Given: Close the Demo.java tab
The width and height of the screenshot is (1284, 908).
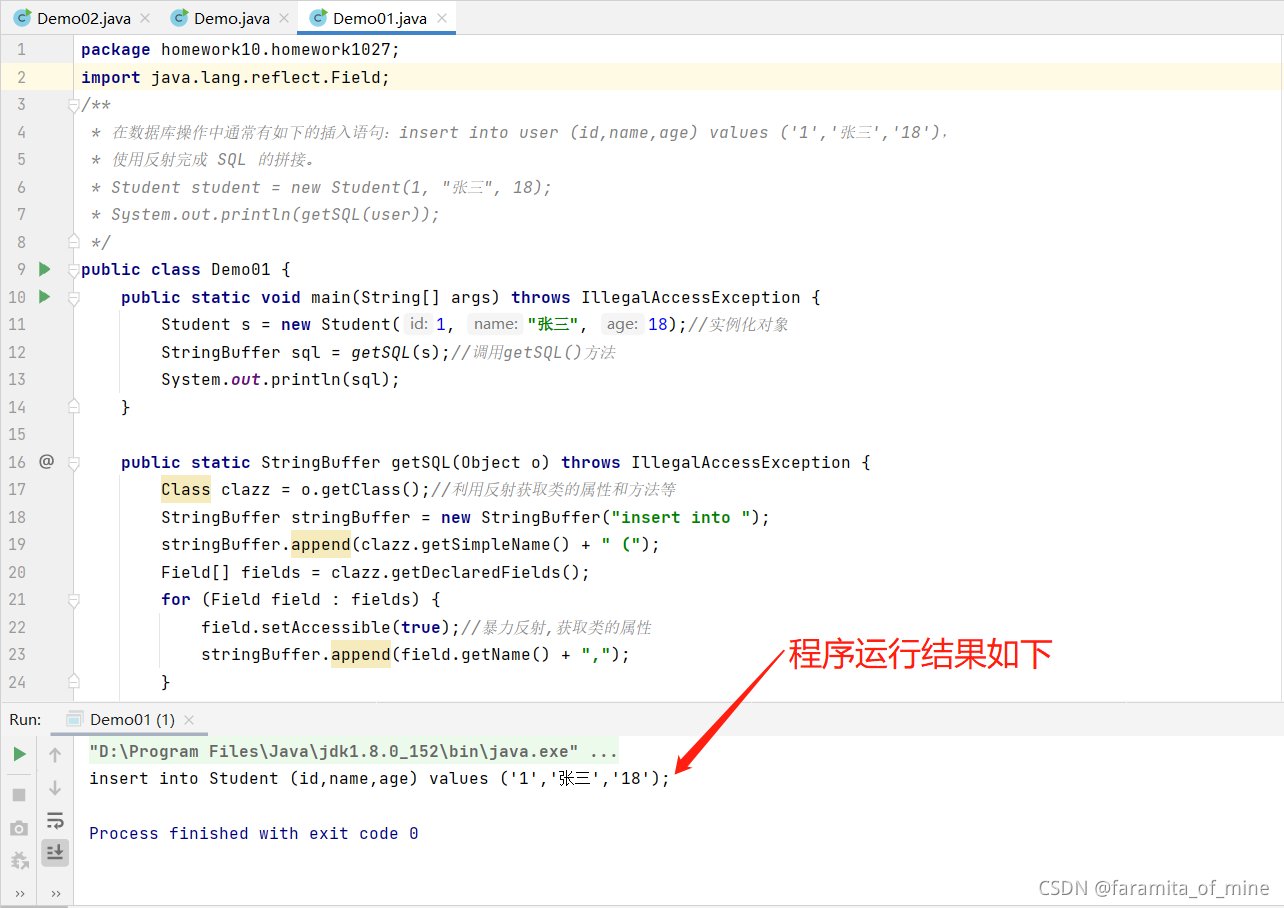Looking at the screenshot, I should tap(283, 19).
